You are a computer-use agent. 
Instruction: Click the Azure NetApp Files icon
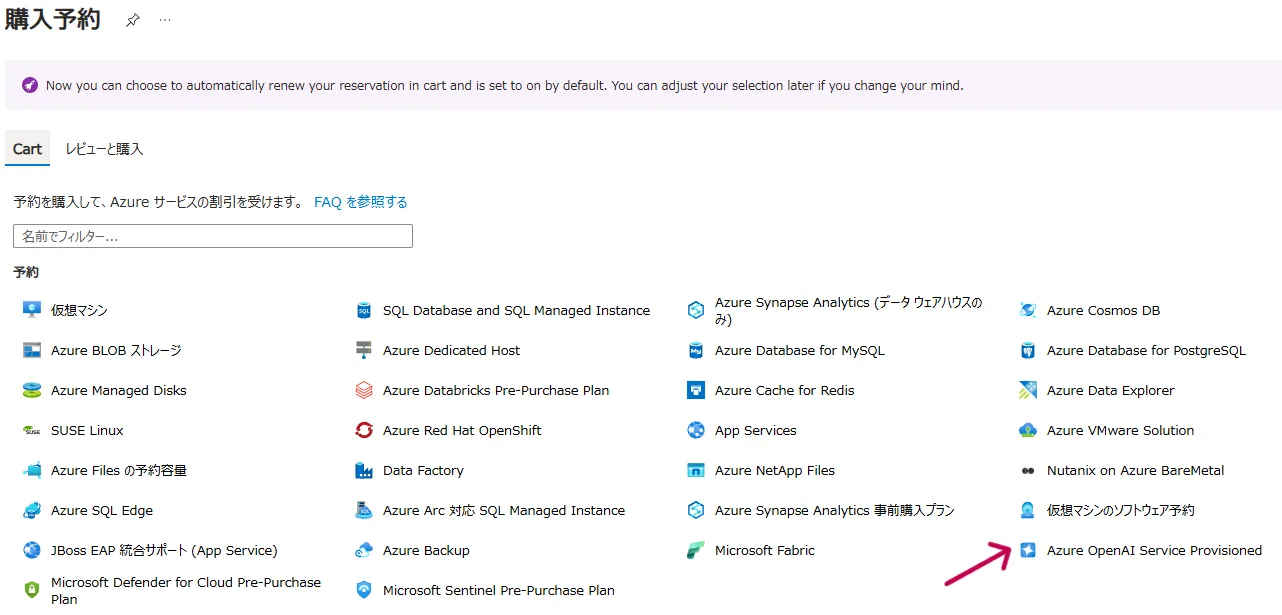696,470
